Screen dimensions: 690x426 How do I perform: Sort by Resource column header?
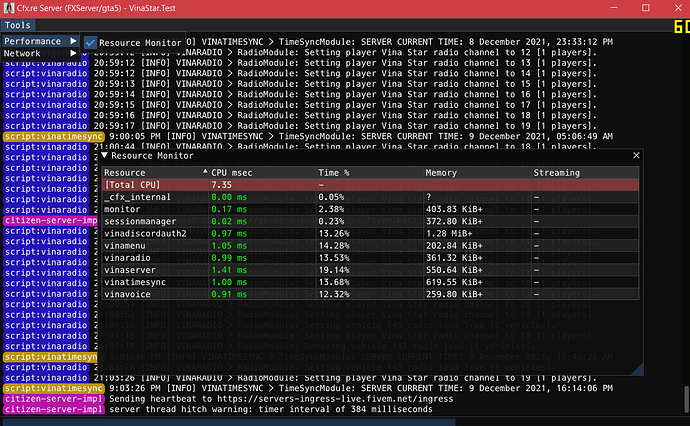(155, 173)
